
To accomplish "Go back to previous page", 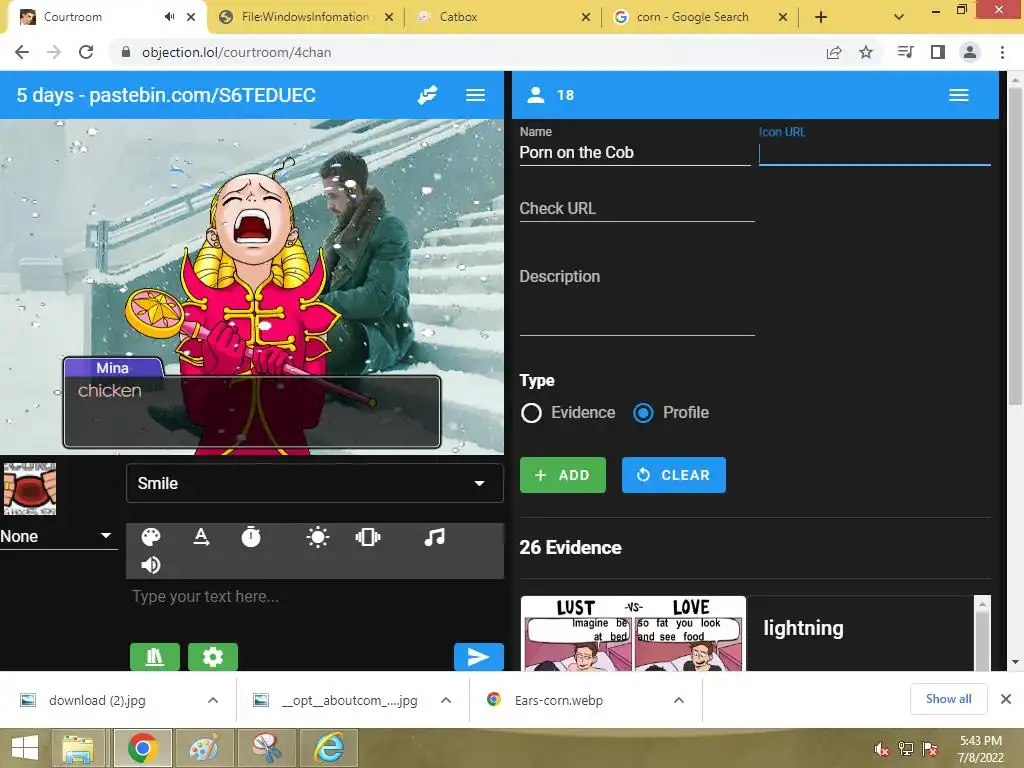I will [x=22, y=52].
